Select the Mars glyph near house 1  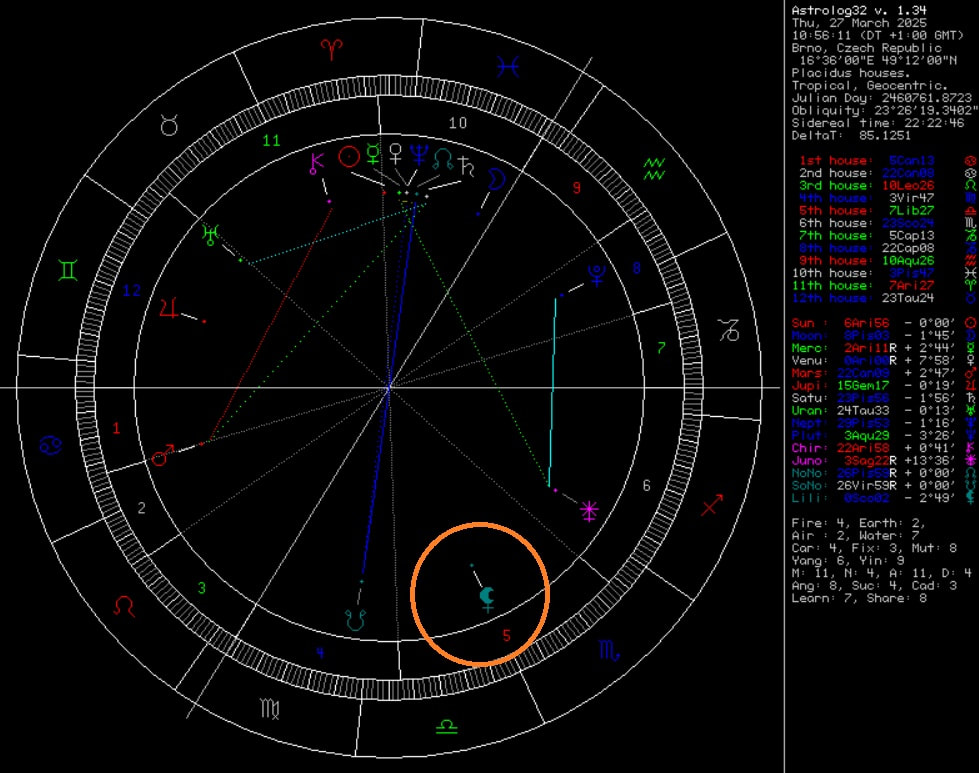tap(161, 457)
